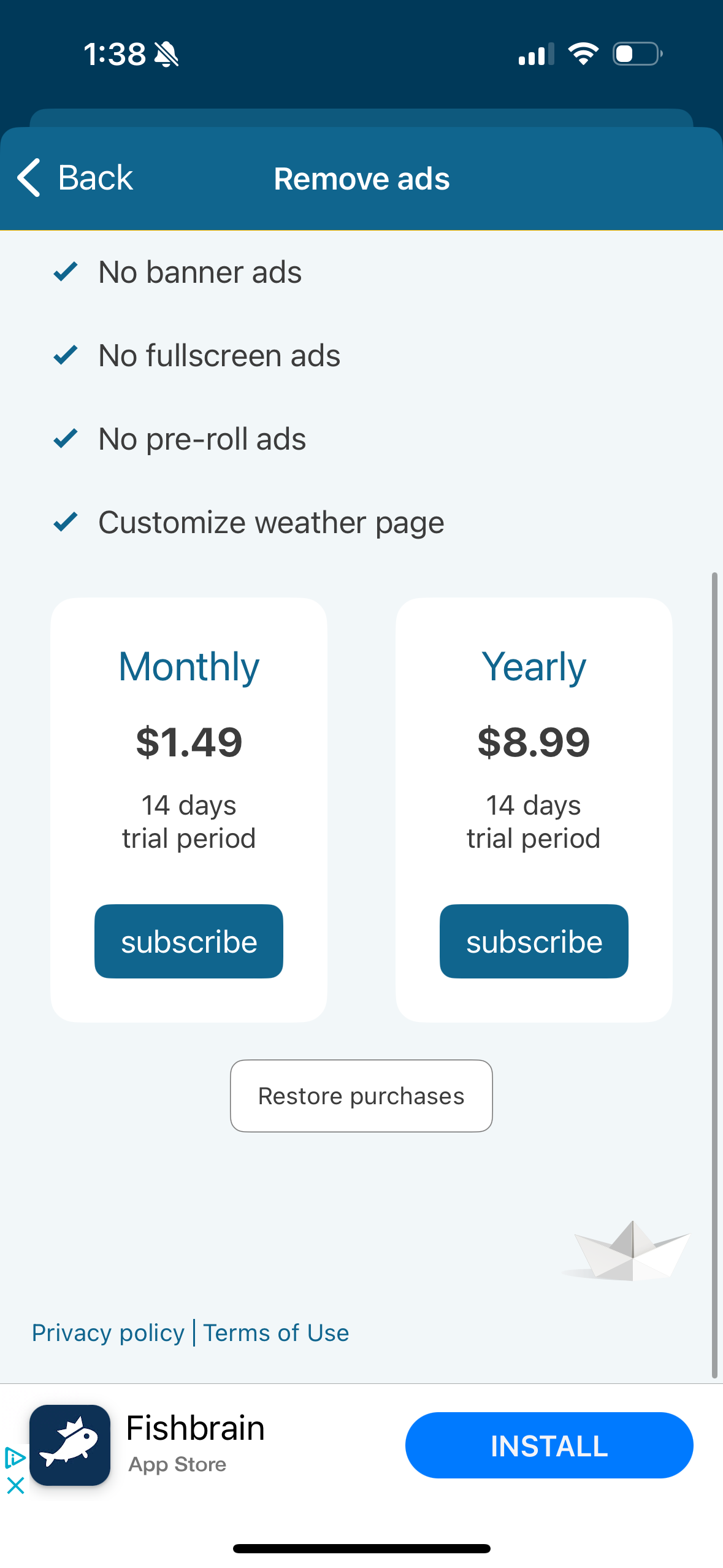Tap the Back label in header
The image size is (723, 1568).
click(95, 178)
